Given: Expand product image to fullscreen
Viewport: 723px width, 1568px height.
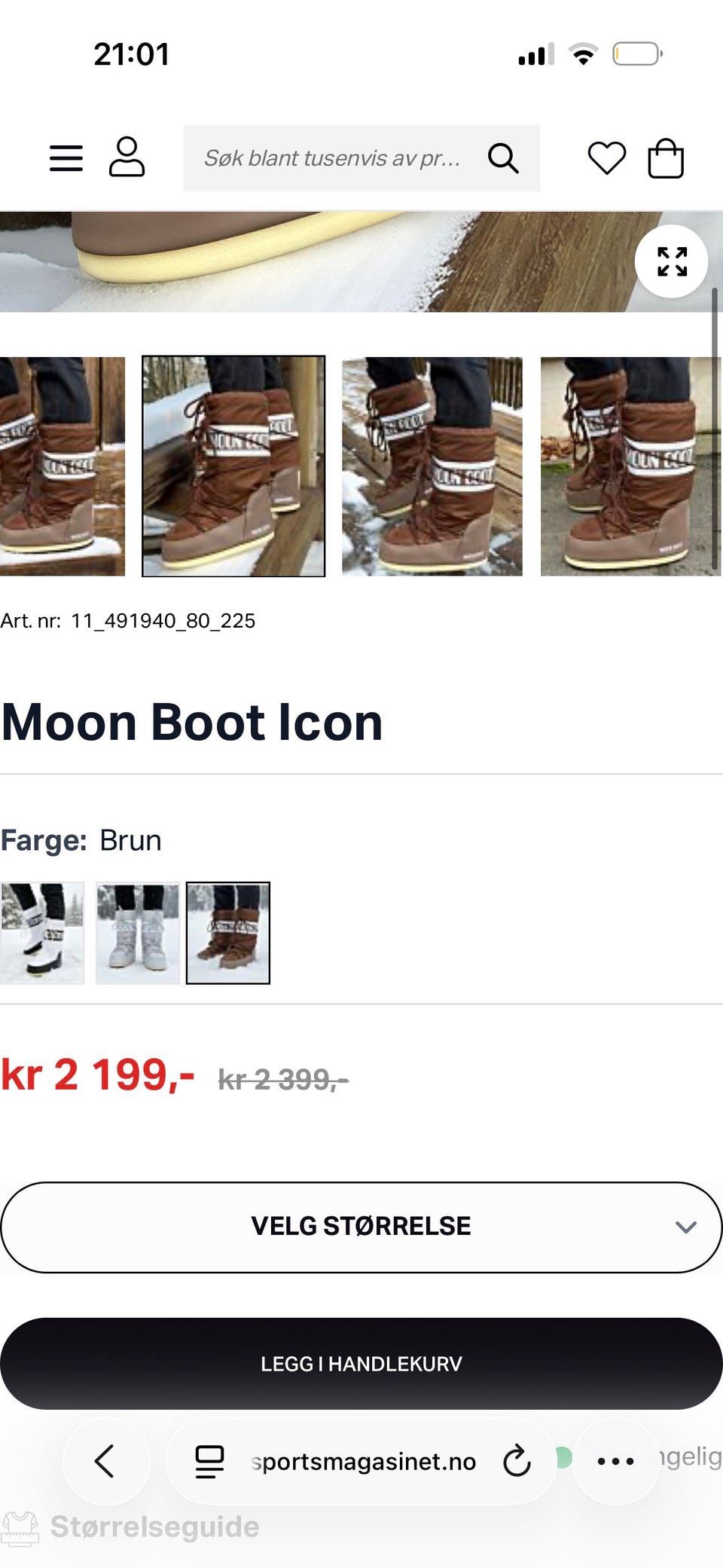Looking at the screenshot, I should point(672,261).
